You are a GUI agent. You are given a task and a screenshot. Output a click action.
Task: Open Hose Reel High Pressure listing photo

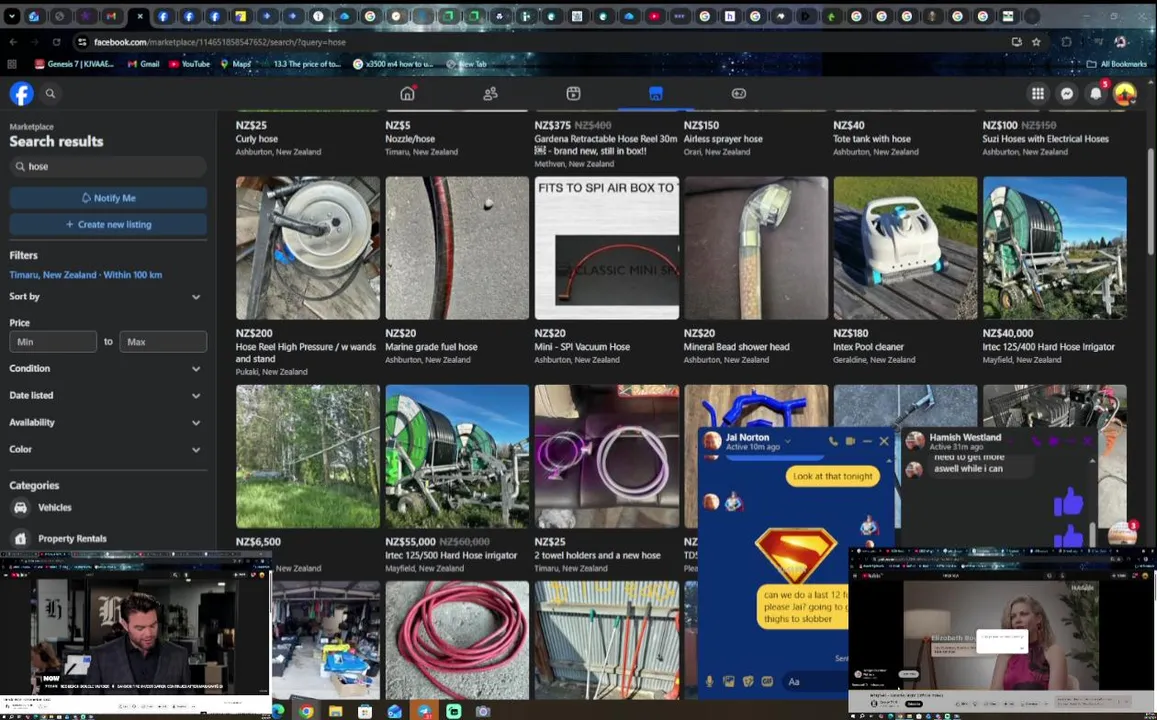point(308,248)
